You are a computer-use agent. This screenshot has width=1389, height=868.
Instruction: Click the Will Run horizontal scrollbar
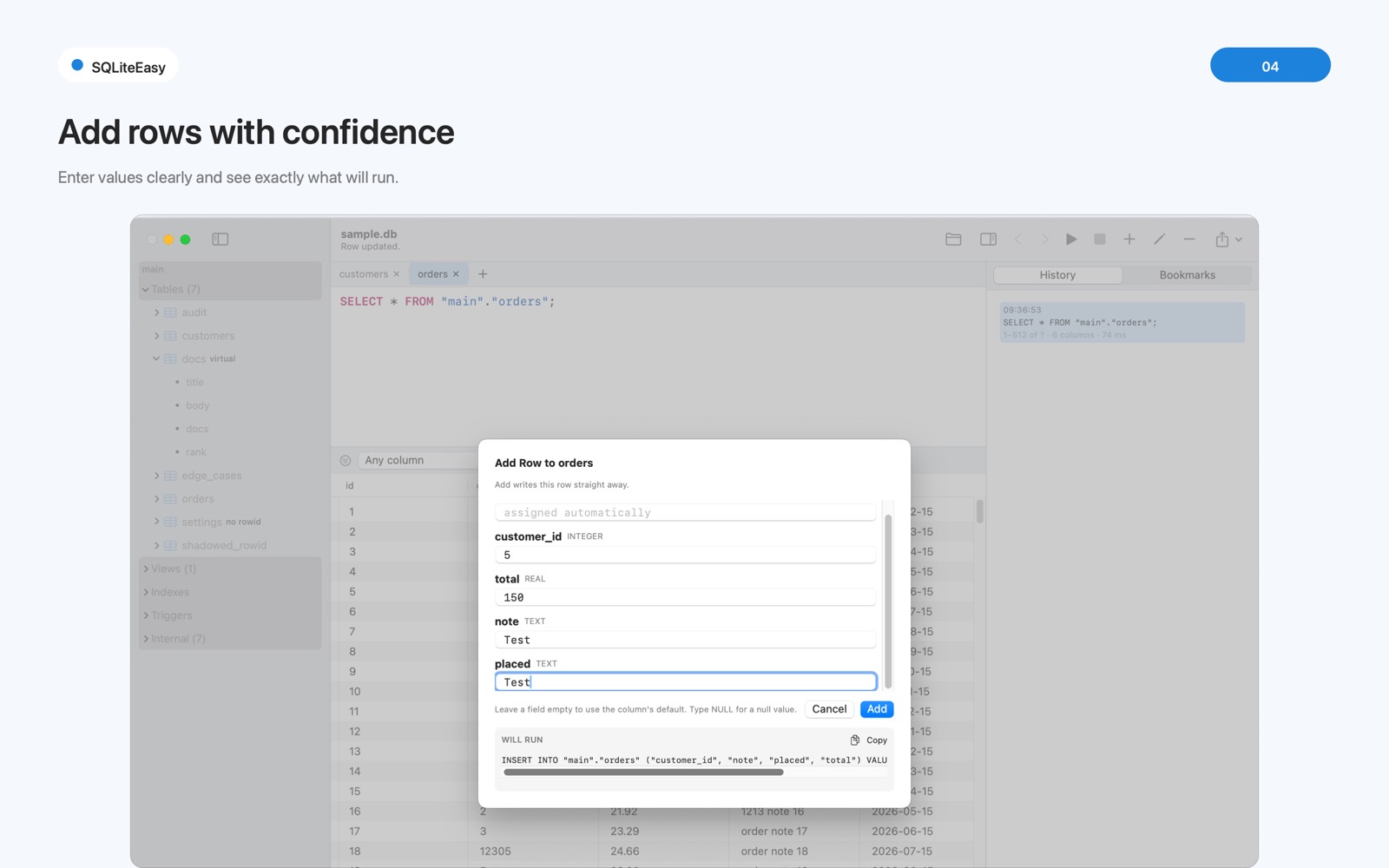tap(643, 772)
